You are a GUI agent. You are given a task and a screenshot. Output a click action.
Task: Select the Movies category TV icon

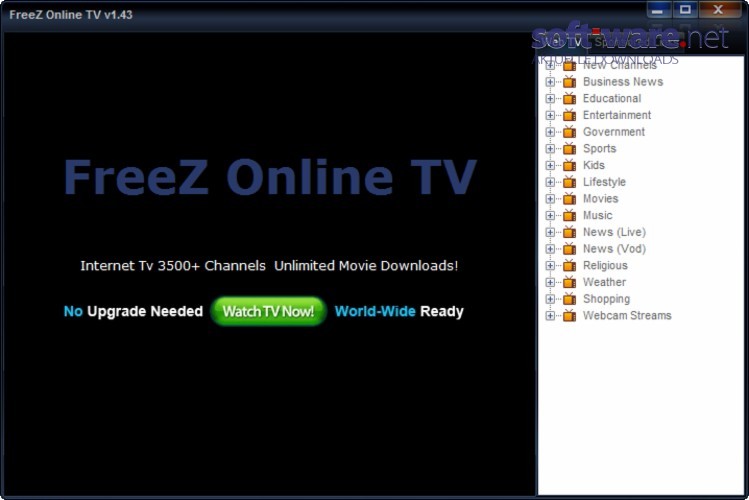pos(569,199)
